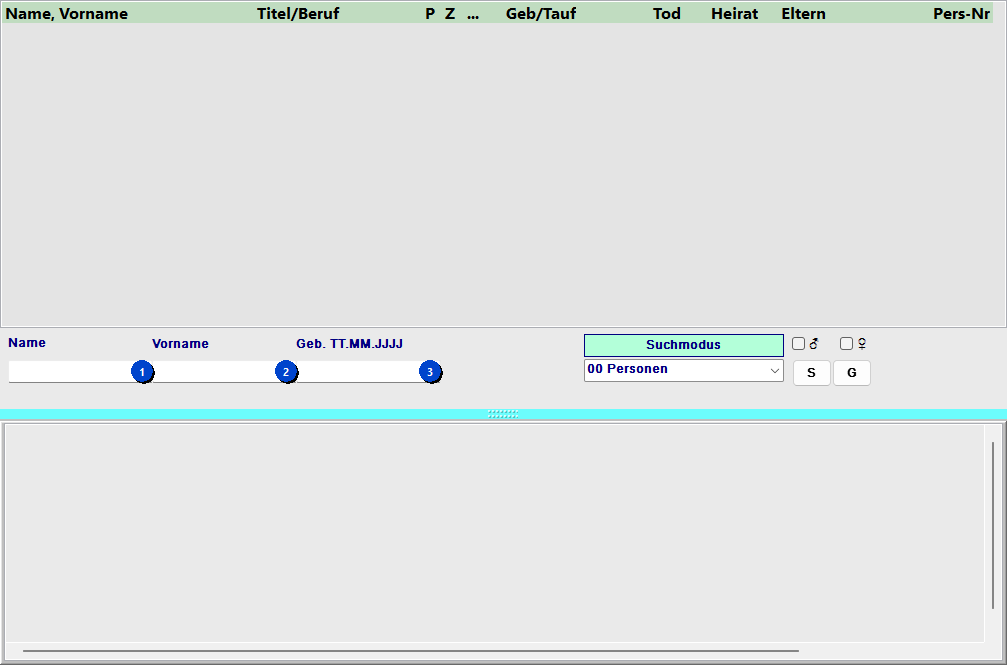Click the blue number 1 badge
This screenshot has width=1007, height=665.
pos(142,372)
